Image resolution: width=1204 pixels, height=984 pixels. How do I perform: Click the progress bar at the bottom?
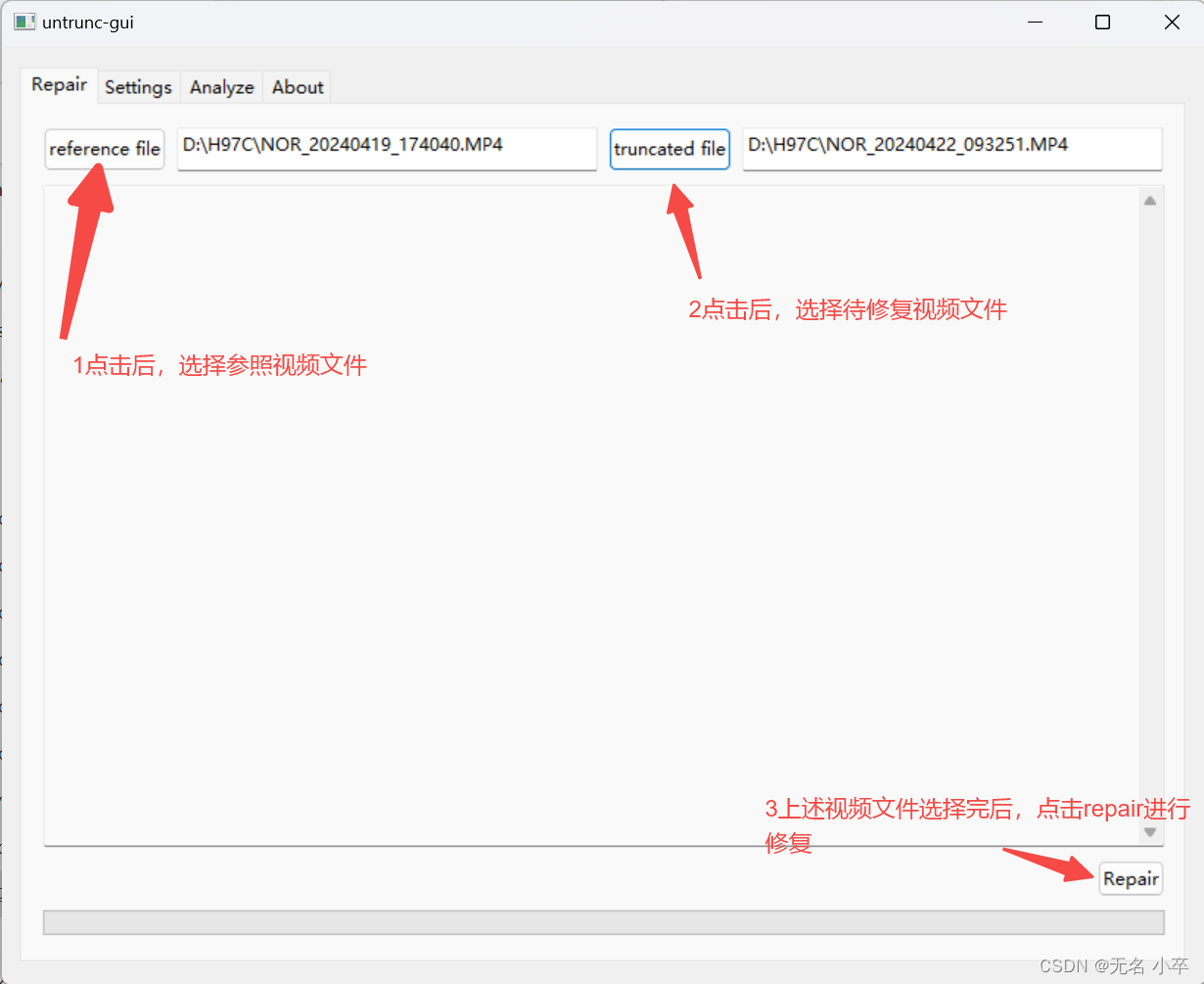[x=602, y=922]
